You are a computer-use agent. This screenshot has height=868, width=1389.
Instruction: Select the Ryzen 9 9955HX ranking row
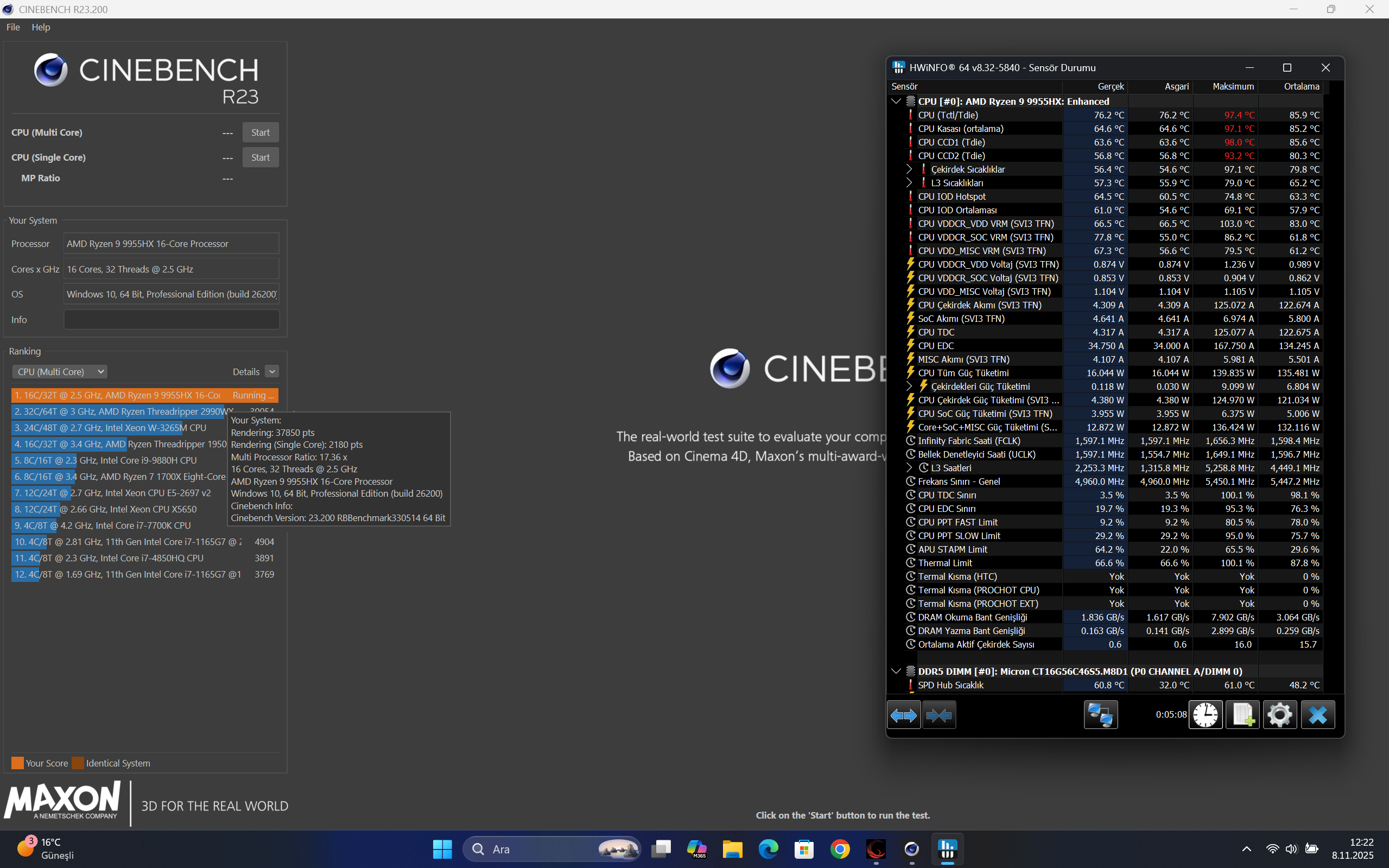pos(144,396)
